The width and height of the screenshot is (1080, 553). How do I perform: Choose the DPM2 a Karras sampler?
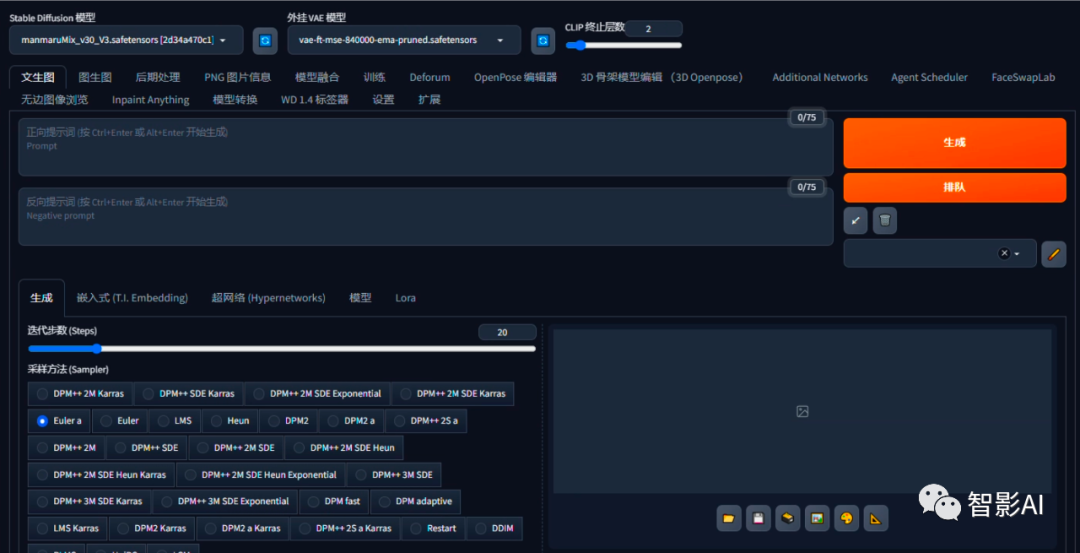tap(242, 528)
